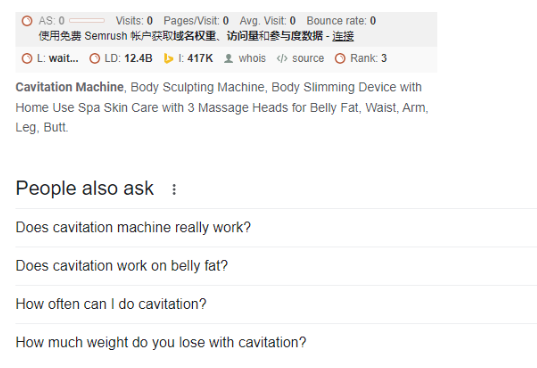Click the Bing index icon

[168, 59]
